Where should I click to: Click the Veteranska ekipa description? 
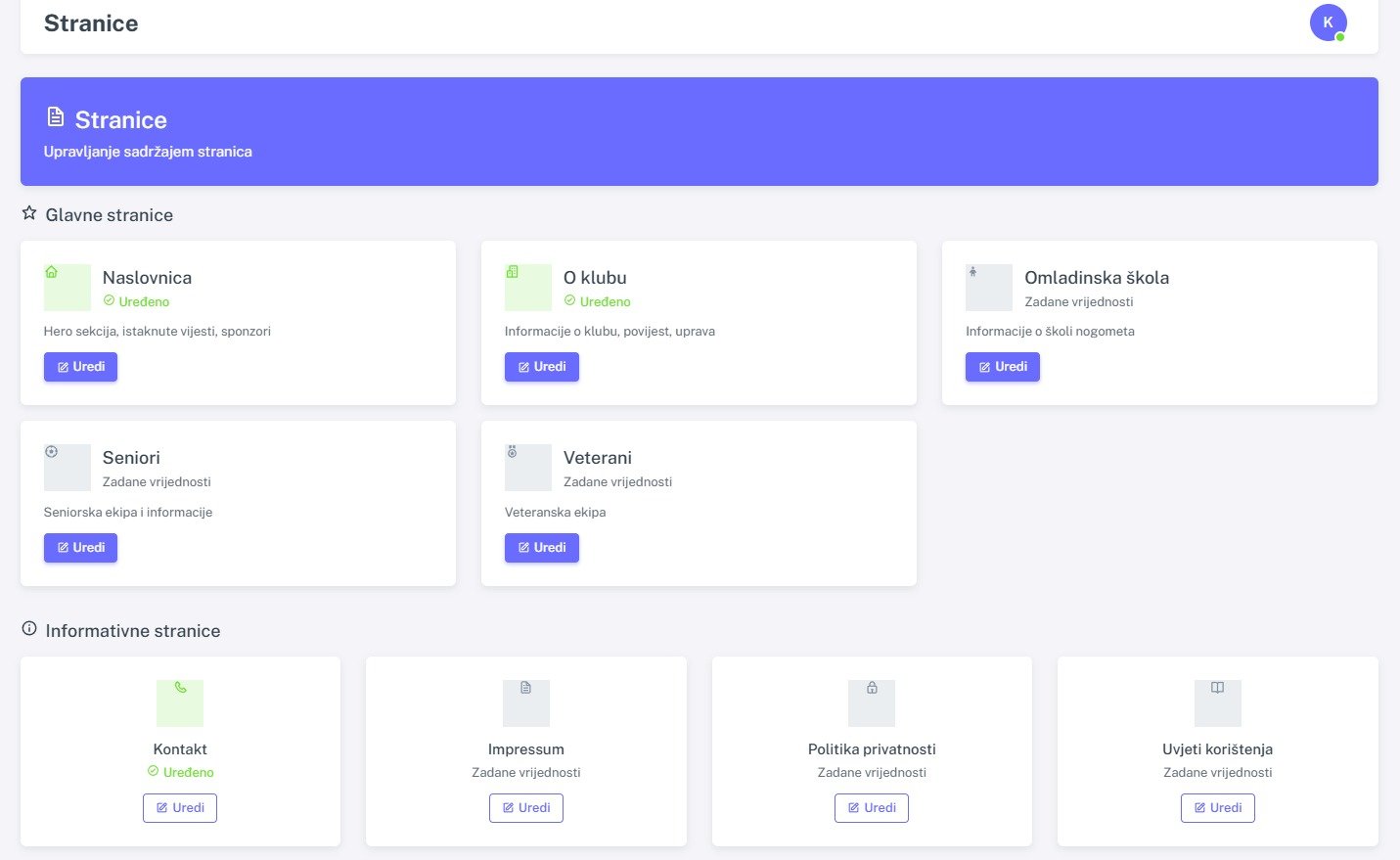click(x=555, y=513)
